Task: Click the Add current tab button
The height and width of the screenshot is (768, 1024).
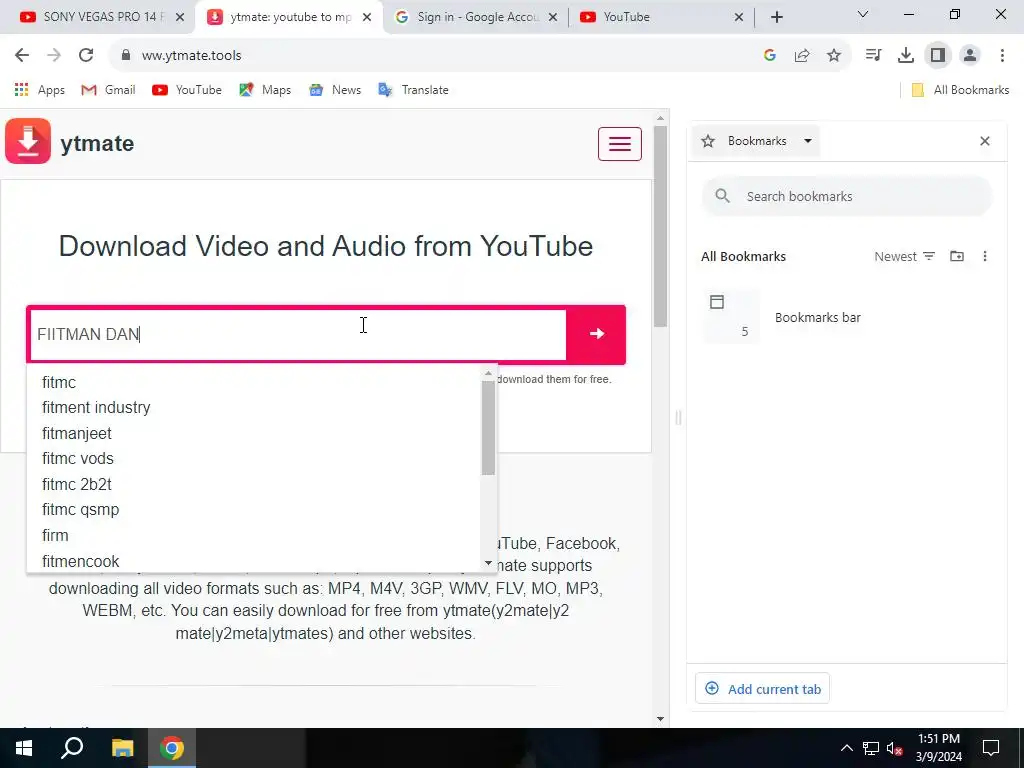Action: (x=763, y=689)
